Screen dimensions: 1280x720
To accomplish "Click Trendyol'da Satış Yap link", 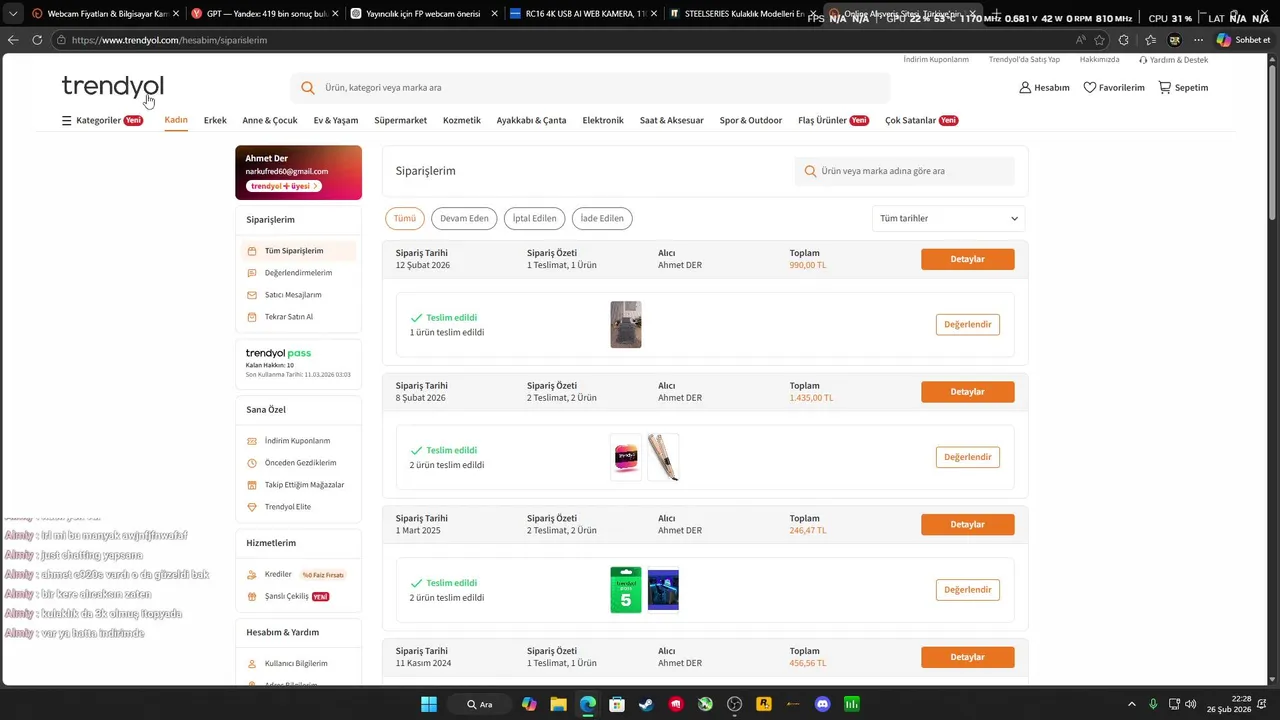I will (x=1024, y=60).
